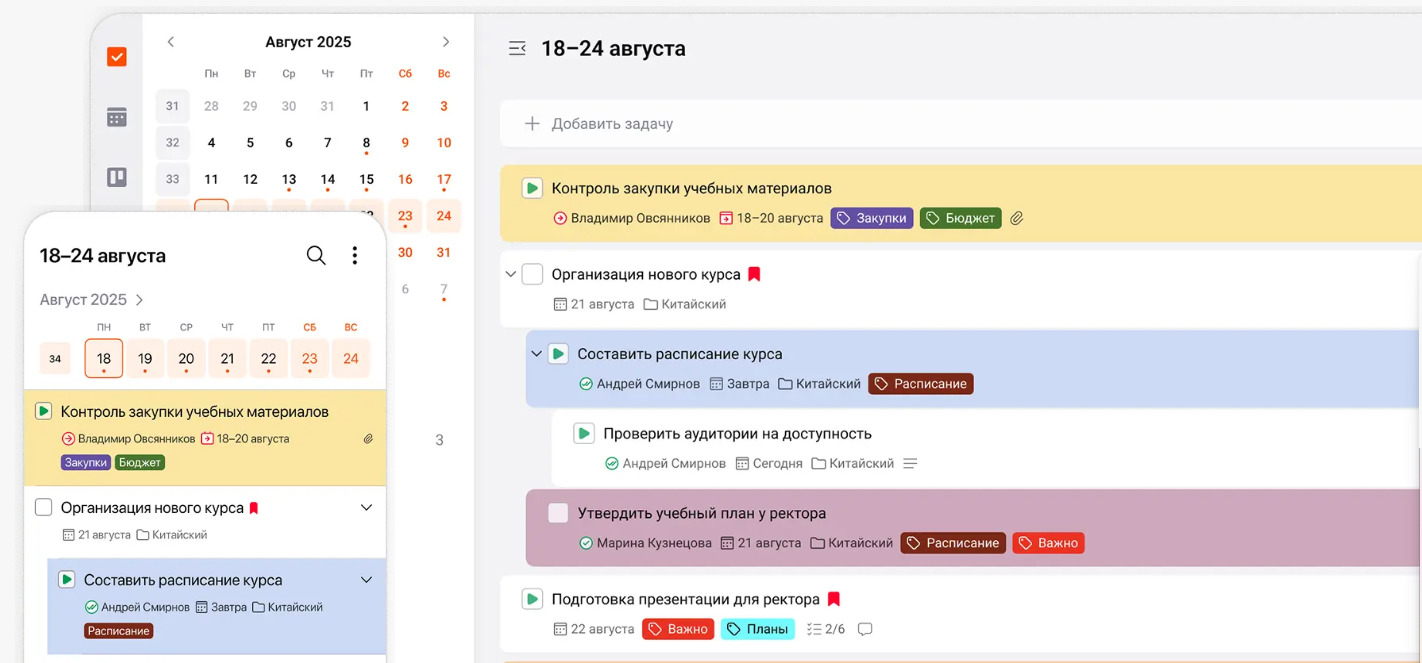This screenshot has width=1422, height=663.
Task: Open the calendar view from the left sidebar
Action: coord(116,116)
